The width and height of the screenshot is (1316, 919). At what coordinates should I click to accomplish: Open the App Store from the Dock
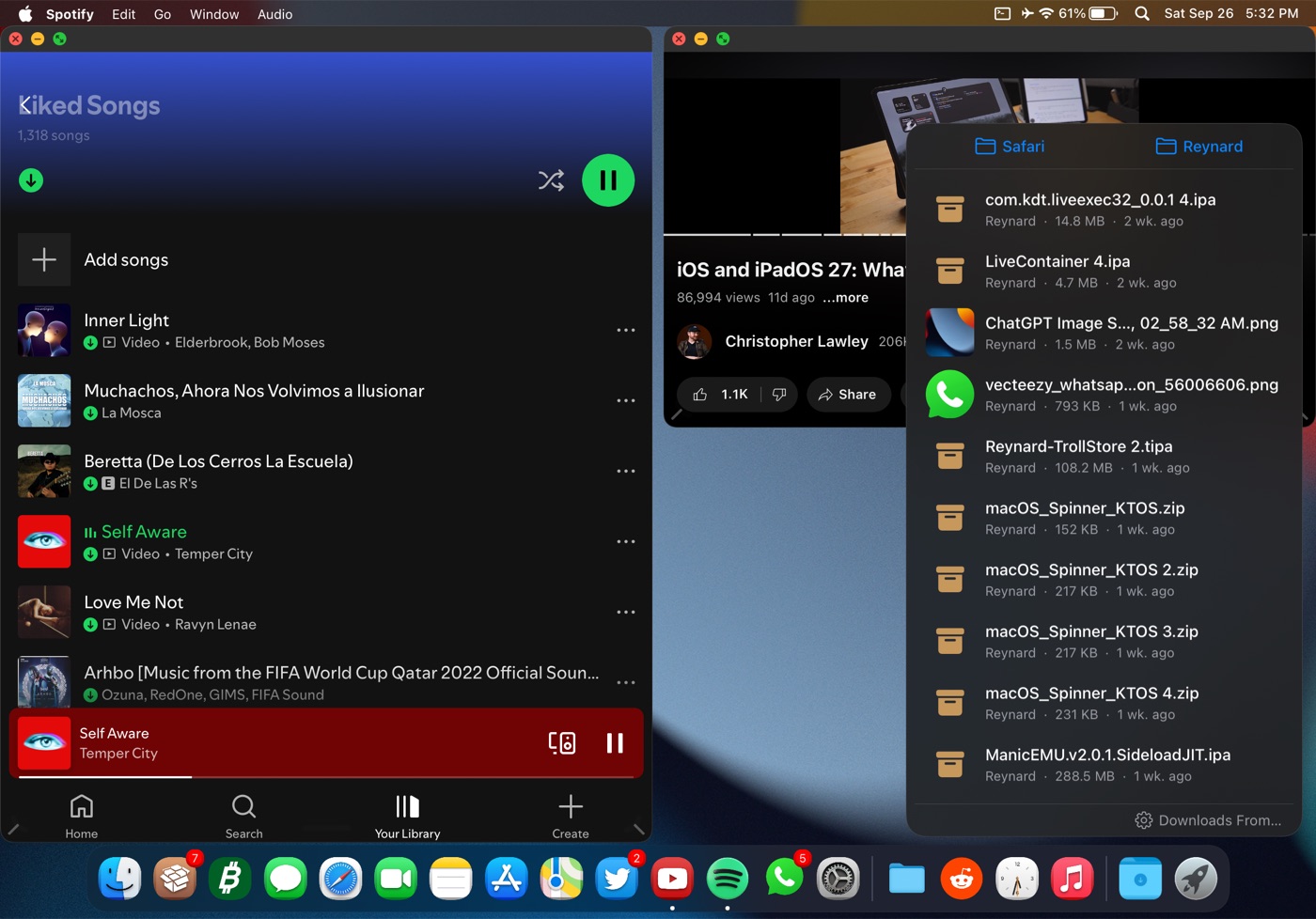tap(507, 879)
